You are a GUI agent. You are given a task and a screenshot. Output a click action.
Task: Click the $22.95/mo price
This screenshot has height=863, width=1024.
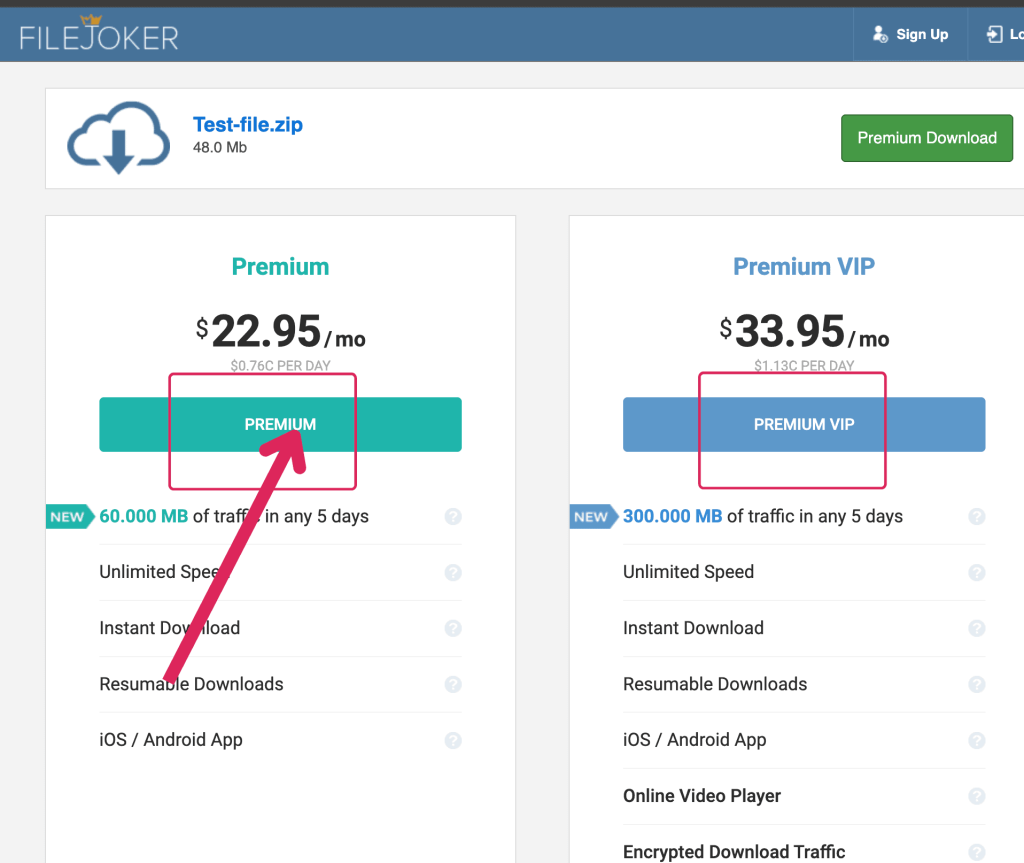tap(280, 331)
